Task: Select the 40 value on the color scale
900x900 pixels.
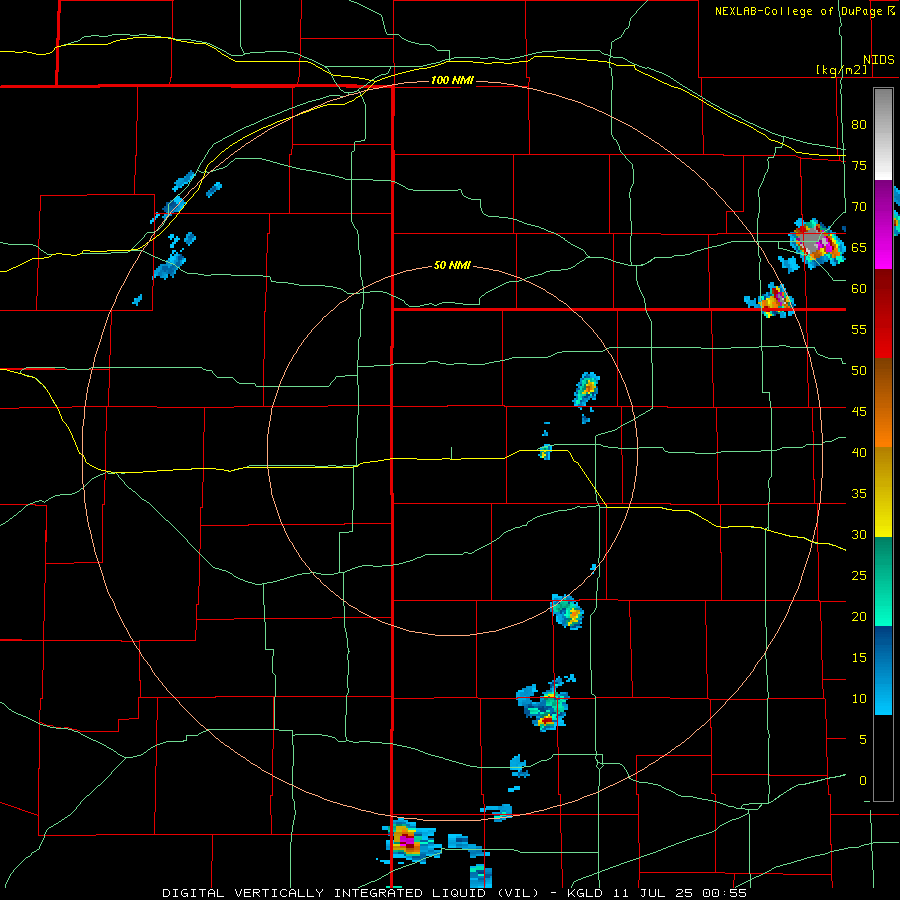Action: click(859, 452)
